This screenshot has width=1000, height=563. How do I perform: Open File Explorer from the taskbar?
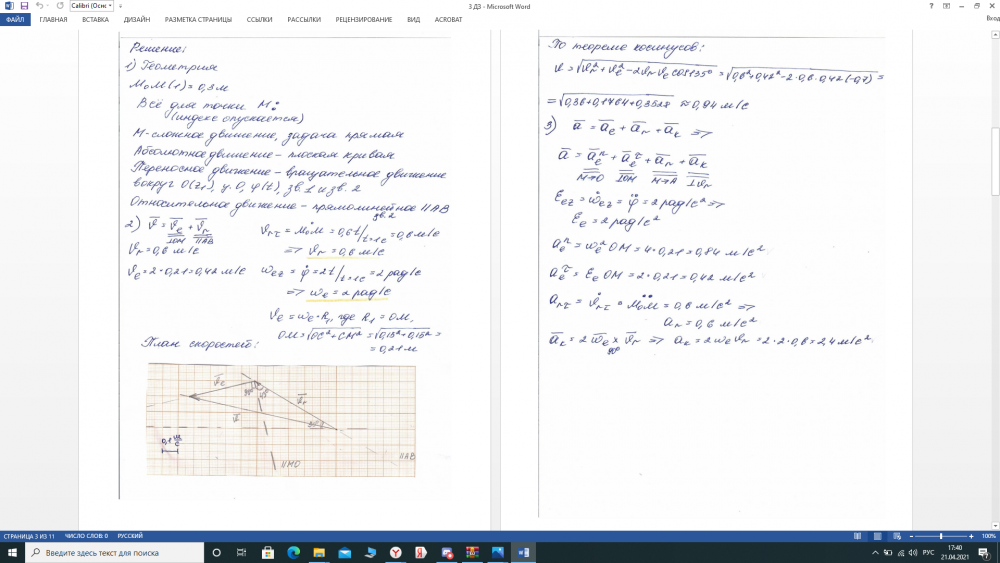pyautogui.click(x=319, y=553)
